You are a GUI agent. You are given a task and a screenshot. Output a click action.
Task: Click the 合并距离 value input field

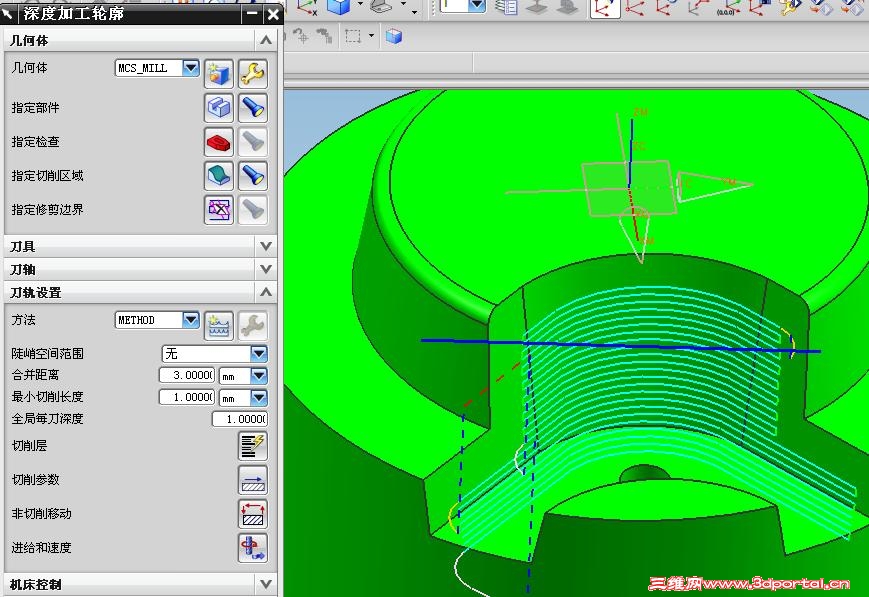coord(186,375)
